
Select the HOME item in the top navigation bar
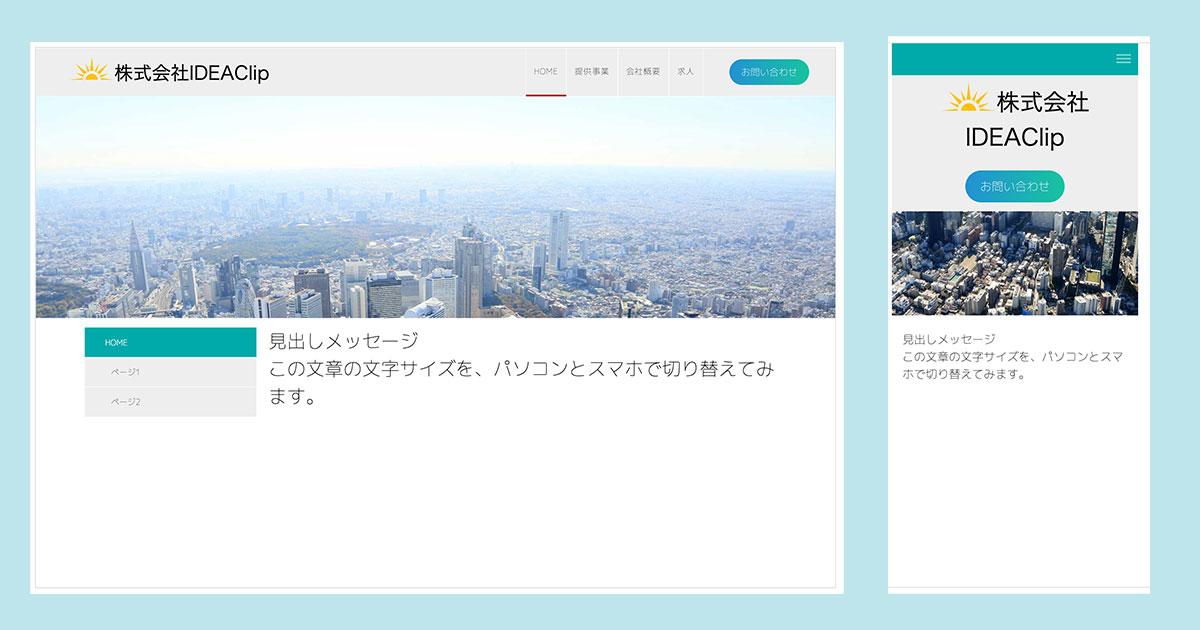tap(546, 72)
